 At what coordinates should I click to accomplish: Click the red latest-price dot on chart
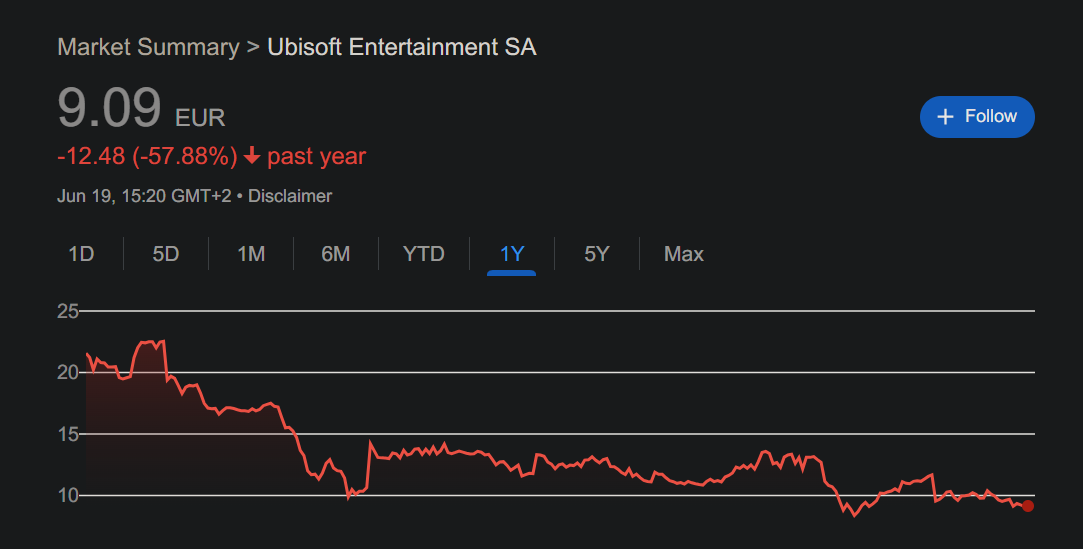point(1028,506)
